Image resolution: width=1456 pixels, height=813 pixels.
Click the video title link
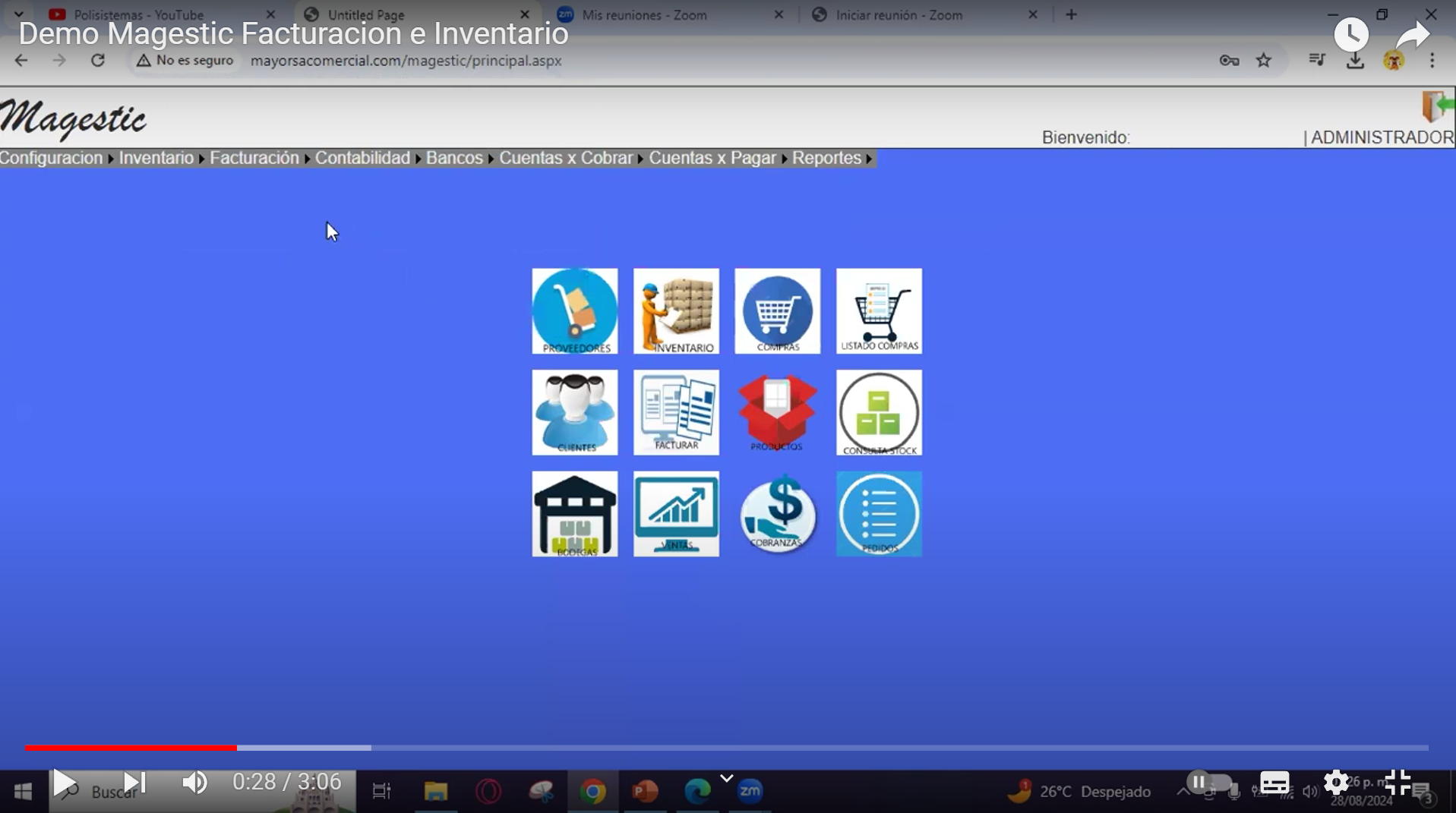pyautogui.click(x=293, y=34)
